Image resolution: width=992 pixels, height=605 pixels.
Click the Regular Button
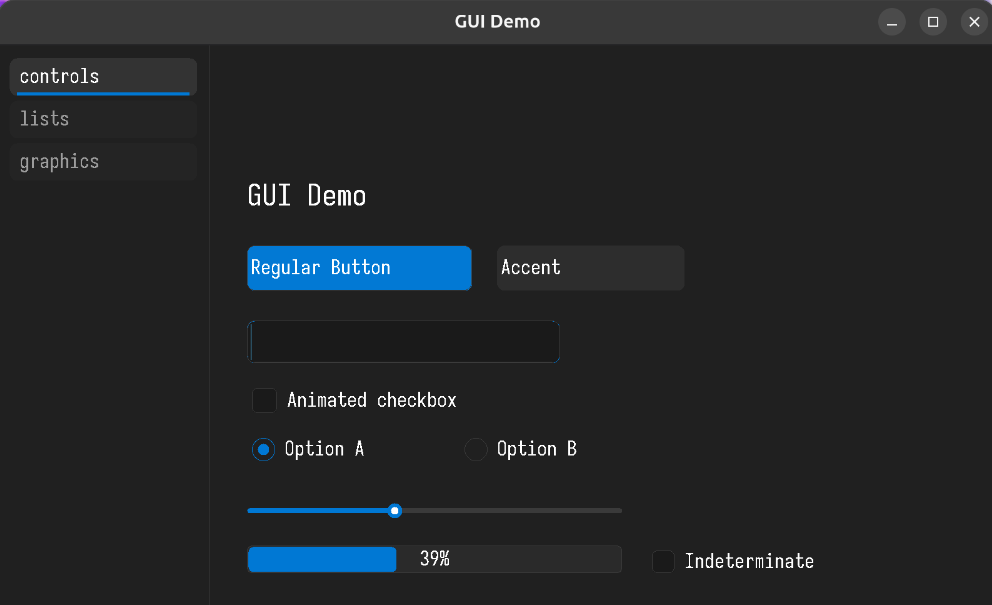(x=359, y=268)
